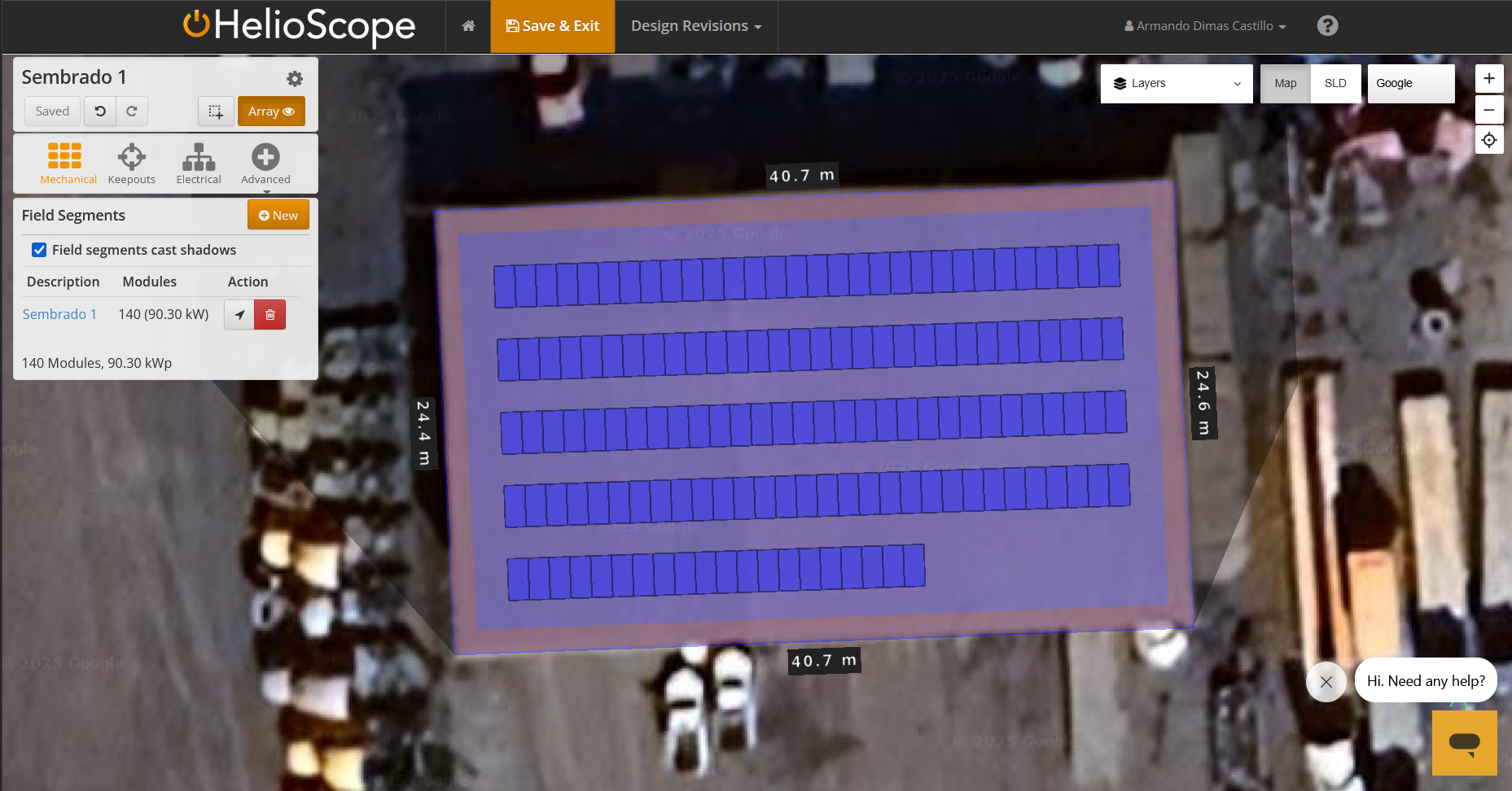The width and height of the screenshot is (1512, 791).
Task: Open the Keepouts tool
Action: click(131, 164)
